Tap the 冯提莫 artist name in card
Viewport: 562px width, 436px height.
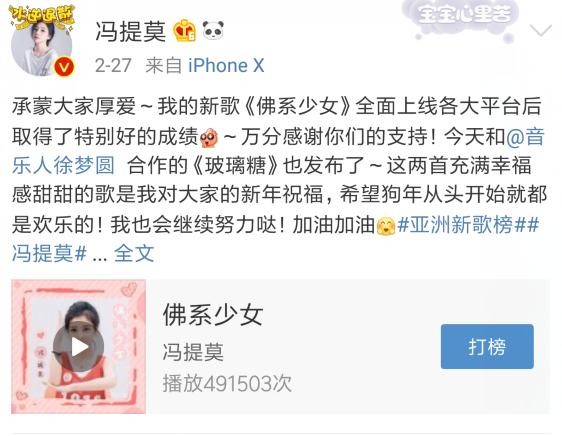click(193, 352)
